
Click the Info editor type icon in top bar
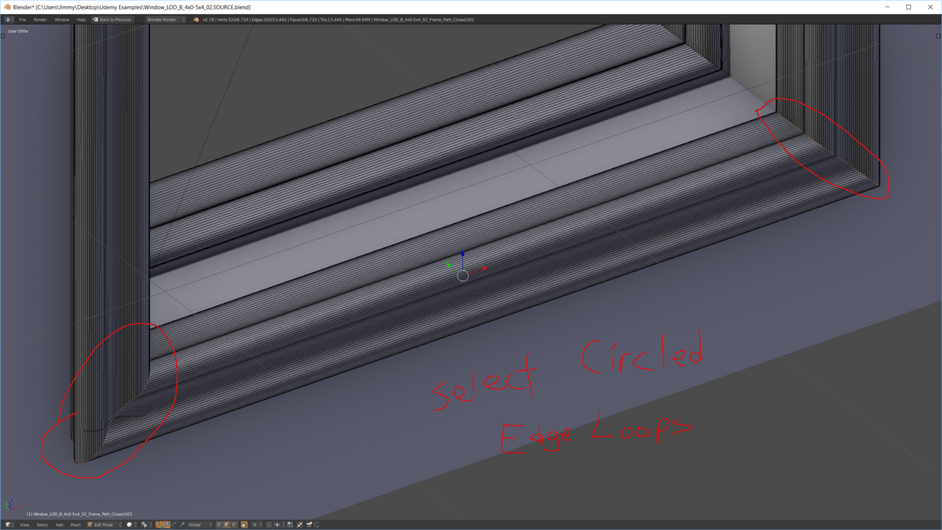(x=8, y=19)
